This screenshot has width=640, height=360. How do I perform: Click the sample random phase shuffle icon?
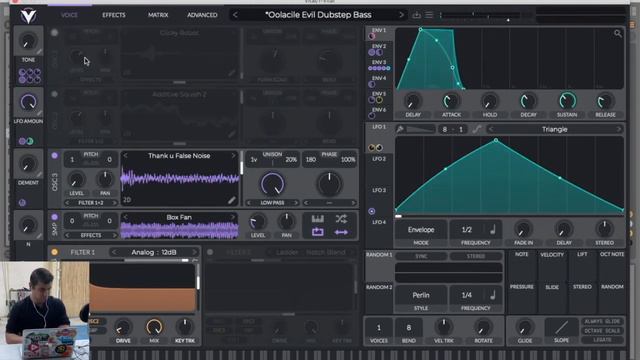tap(341, 219)
